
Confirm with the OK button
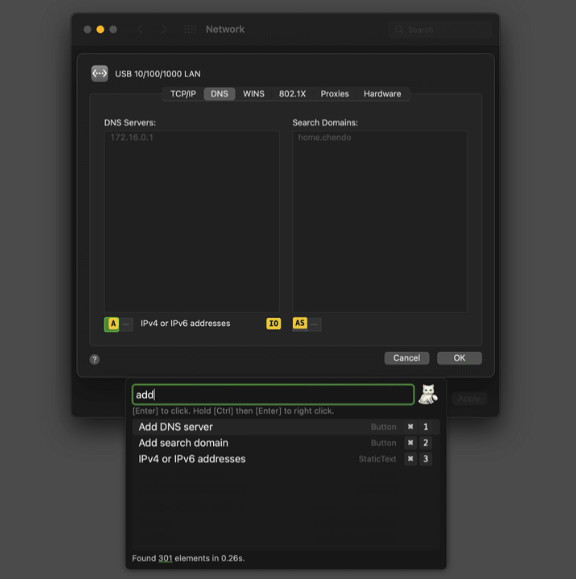pyautogui.click(x=459, y=358)
